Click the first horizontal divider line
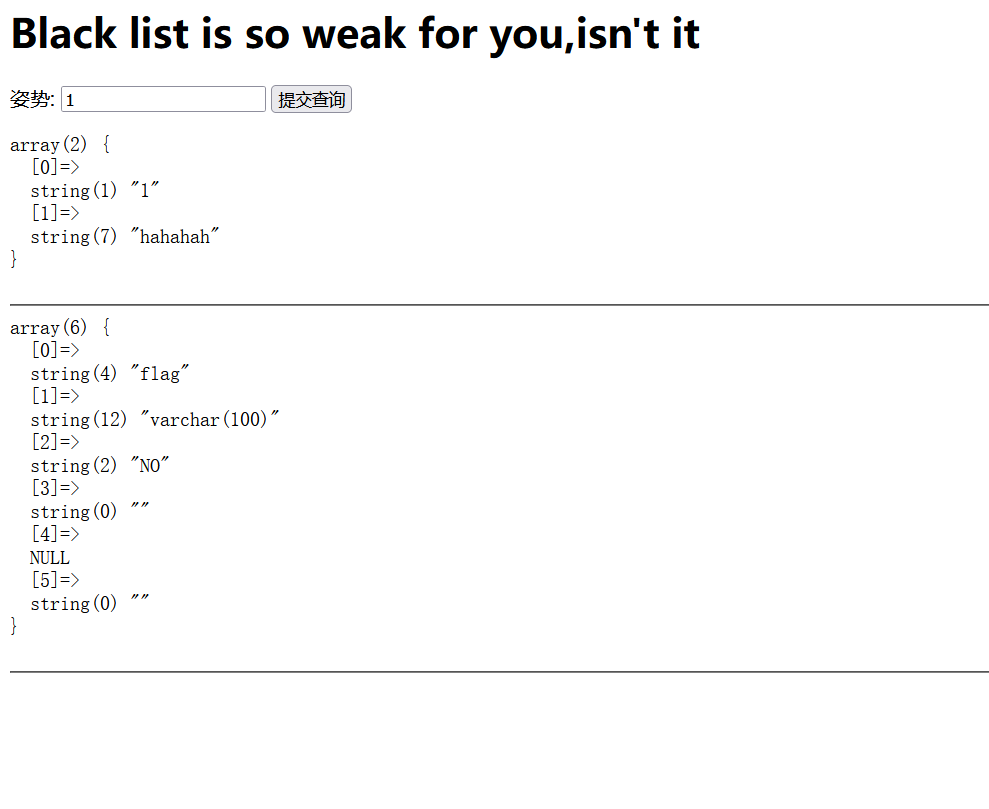989x809 pixels. [499, 304]
